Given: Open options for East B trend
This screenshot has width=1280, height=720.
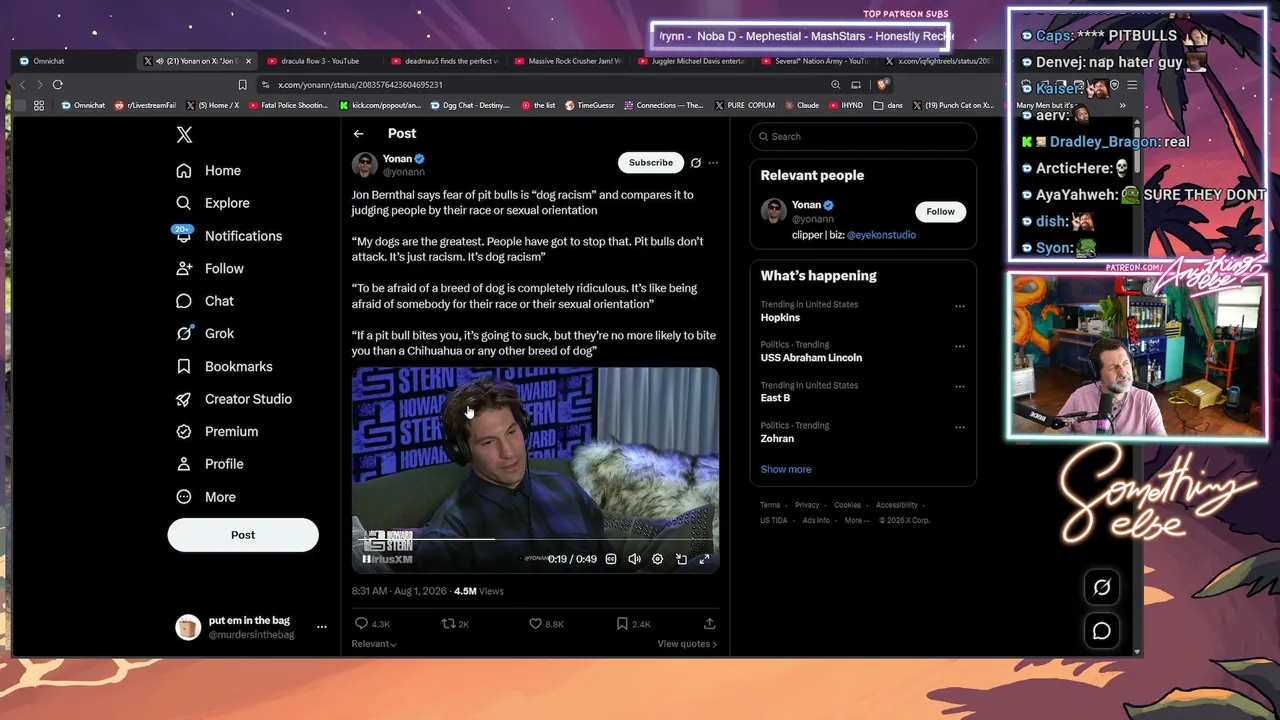Looking at the screenshot, I should [960, 387].
